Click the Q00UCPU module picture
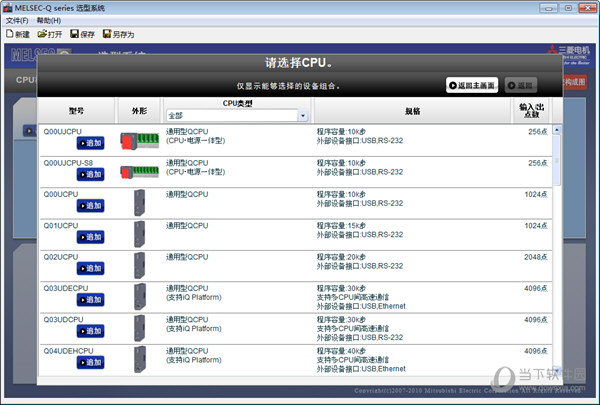The height and width of the screenshot is (405, 600). click(139, 203)
